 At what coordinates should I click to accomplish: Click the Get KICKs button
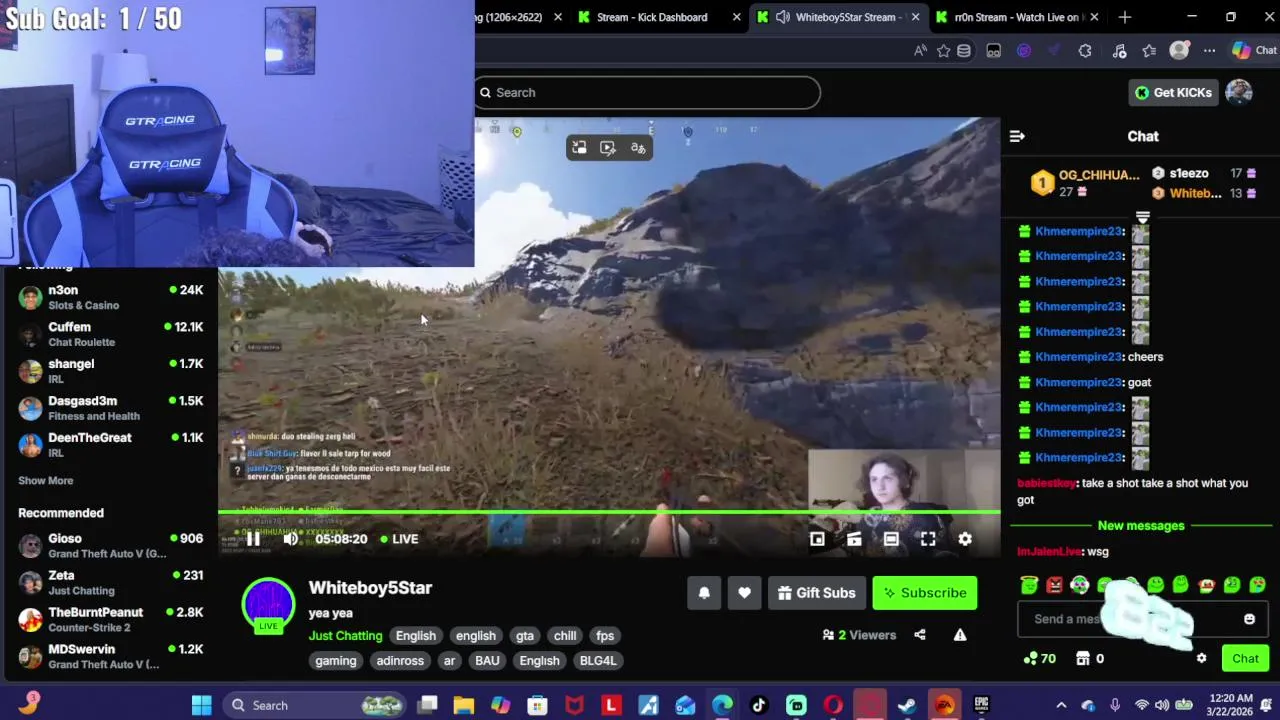[x=1173, y=92]
